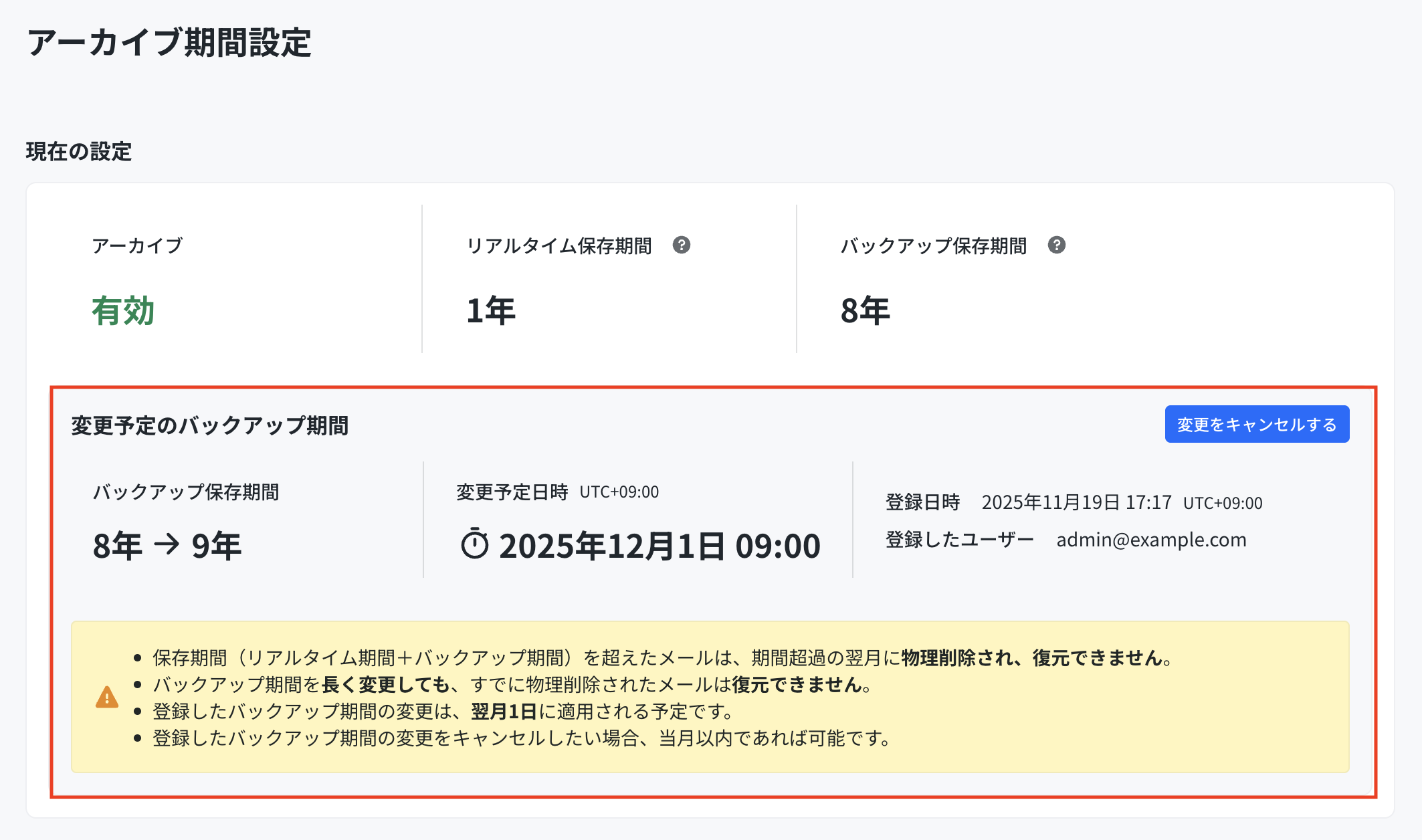This screenshot has width=1422, height=840.
Task: Click the 登録日時 label
Action: [x=923, y=502]
